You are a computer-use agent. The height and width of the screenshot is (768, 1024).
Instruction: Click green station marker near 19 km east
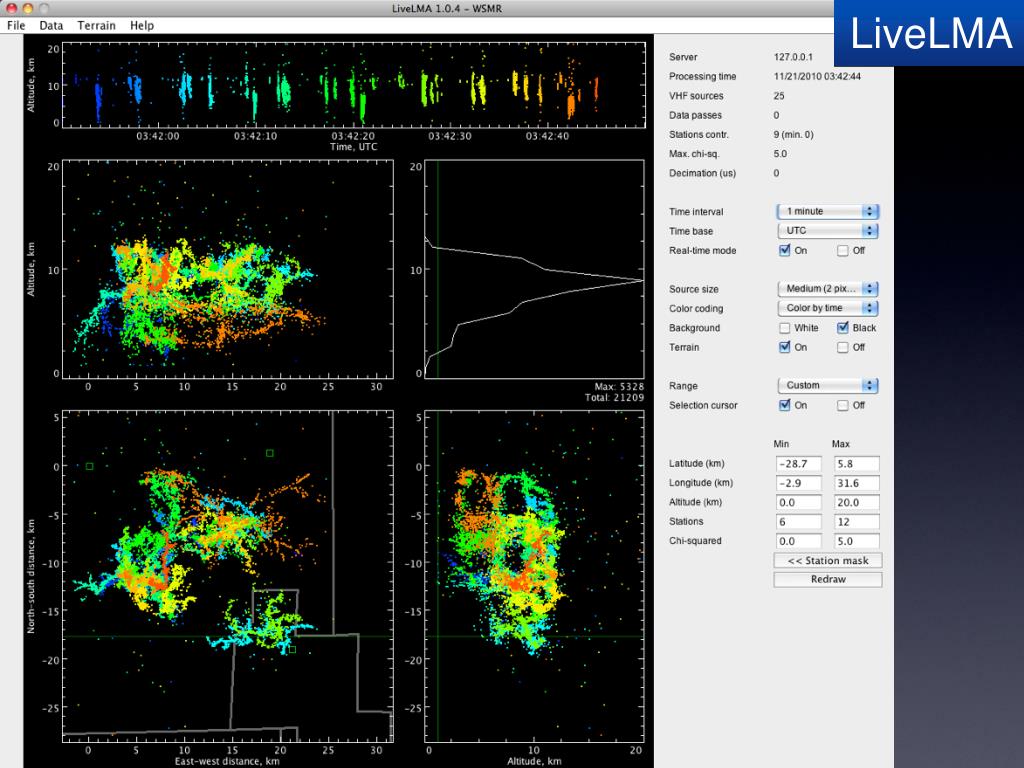[x=270, y=453]
